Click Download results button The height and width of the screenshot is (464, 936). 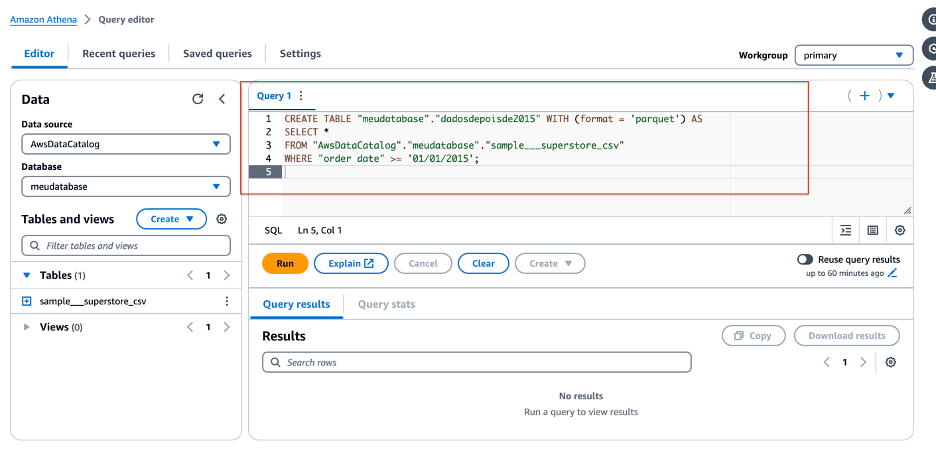click(x=847, y=336)
